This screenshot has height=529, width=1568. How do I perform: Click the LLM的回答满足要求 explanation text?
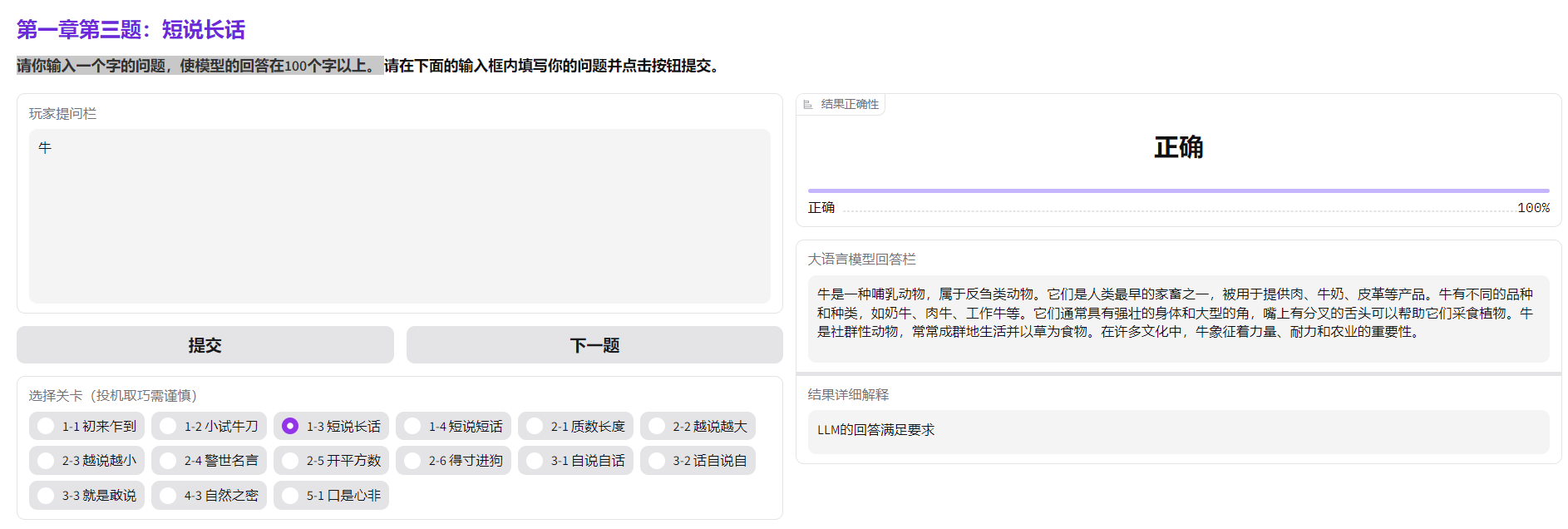(875, 430)
